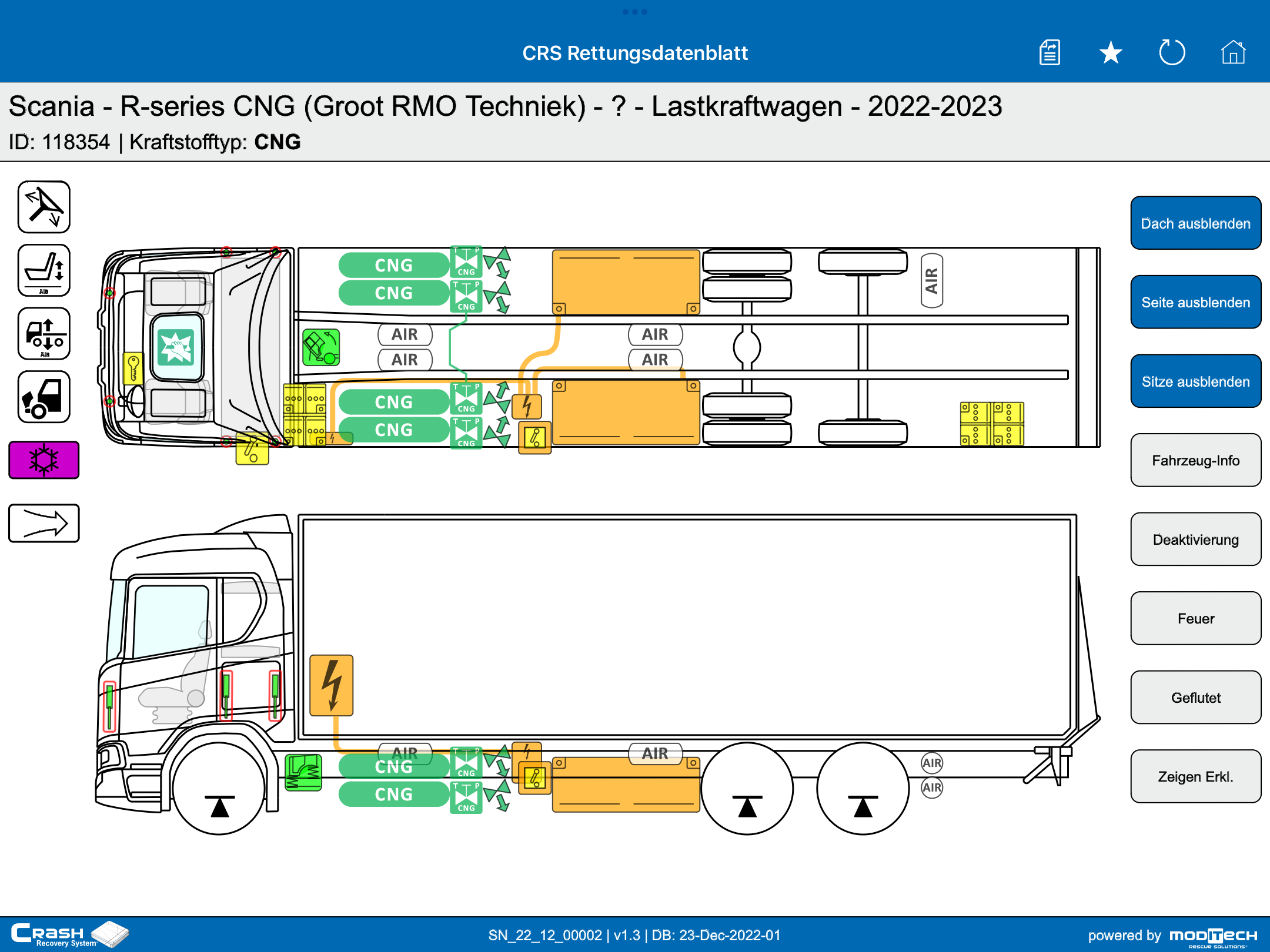Click the rearmost wheel jacking point symbol
1270x952 pixels.
(863, 806)
